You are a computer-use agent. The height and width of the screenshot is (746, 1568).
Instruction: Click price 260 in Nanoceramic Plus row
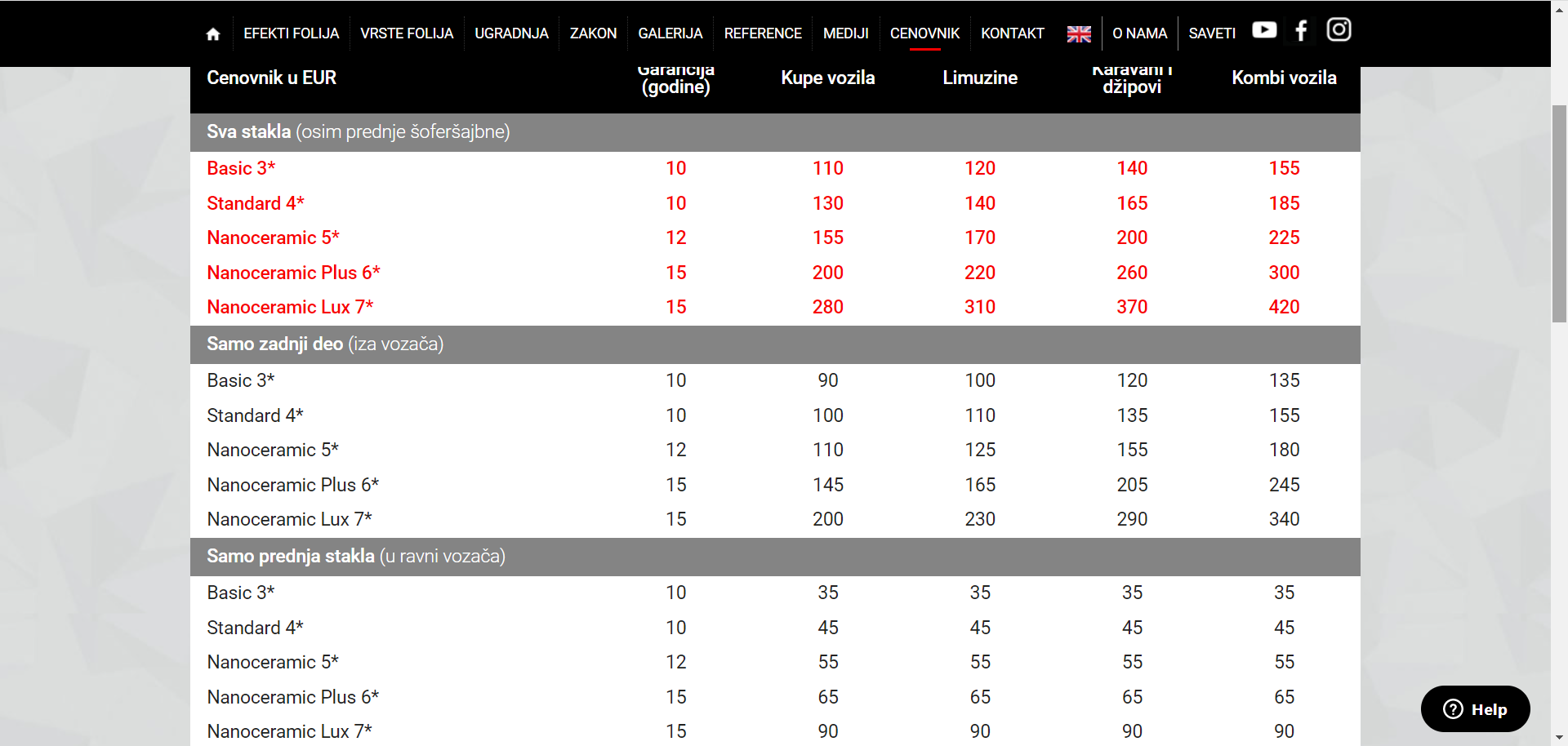[x=1132, y=273]
